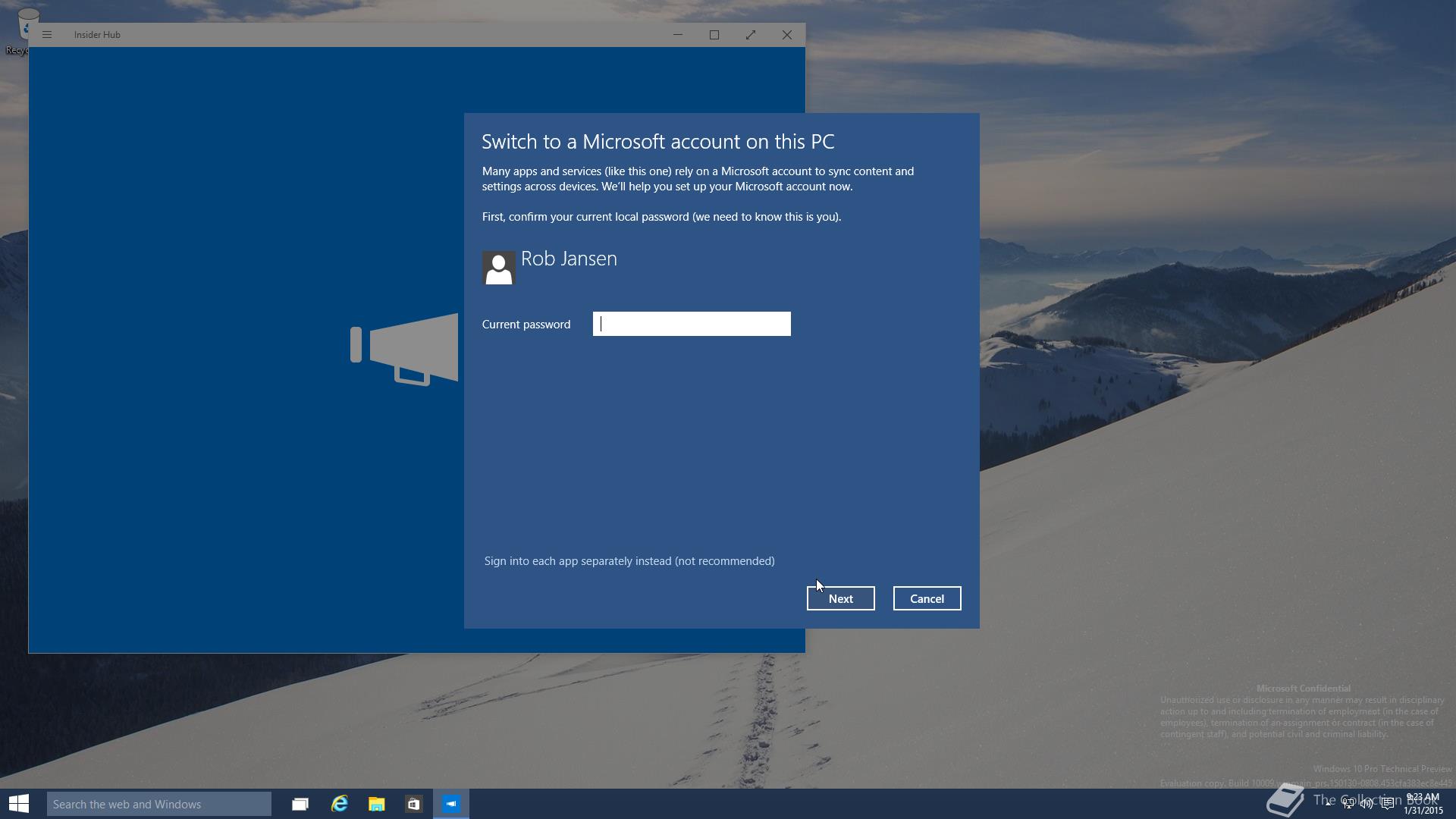Show hidden tray icons
The height and width of the screenshot is (819, 1456).
point(1329,804)
